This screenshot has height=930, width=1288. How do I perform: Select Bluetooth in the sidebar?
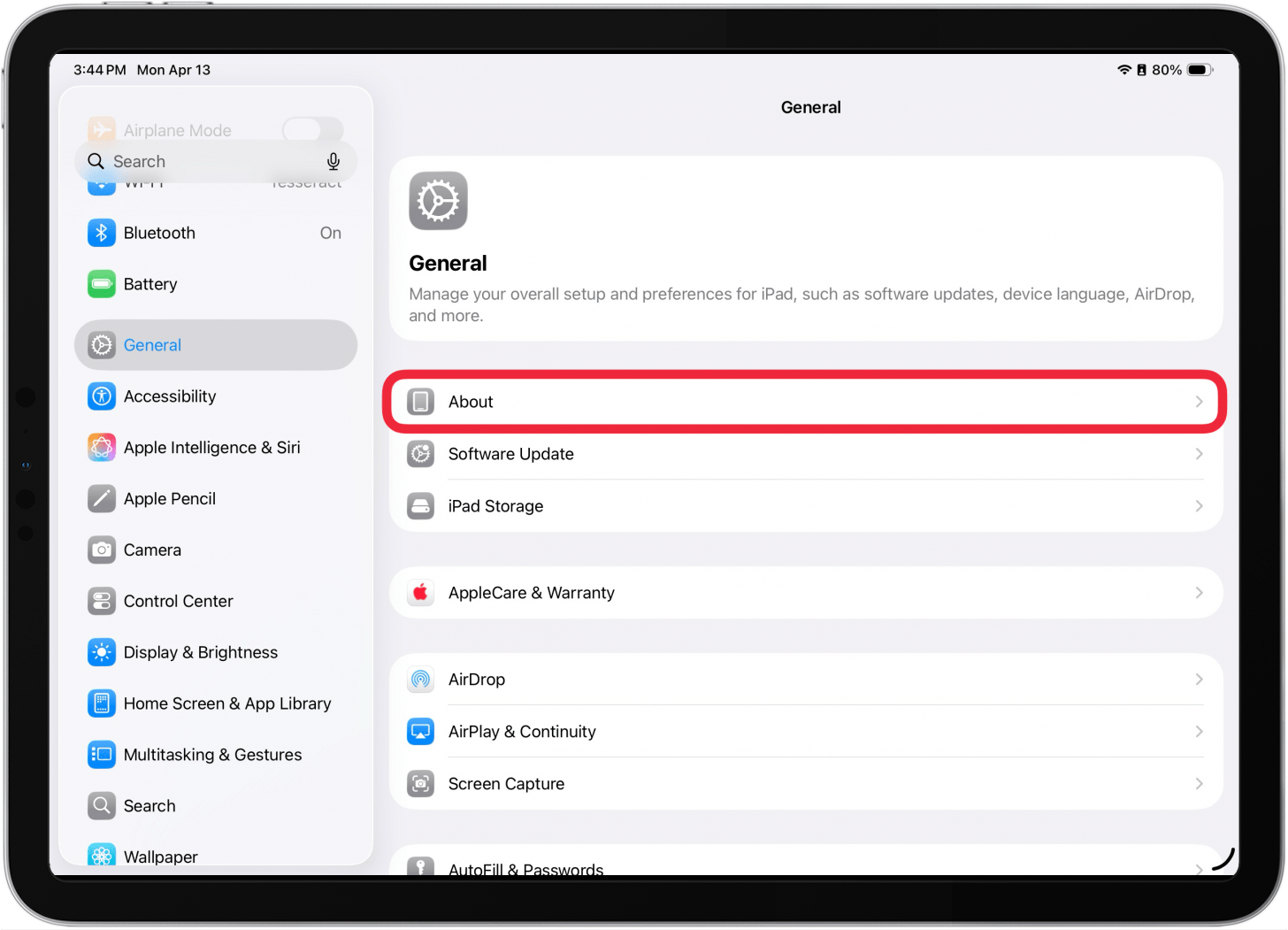[x=216, y=233]
